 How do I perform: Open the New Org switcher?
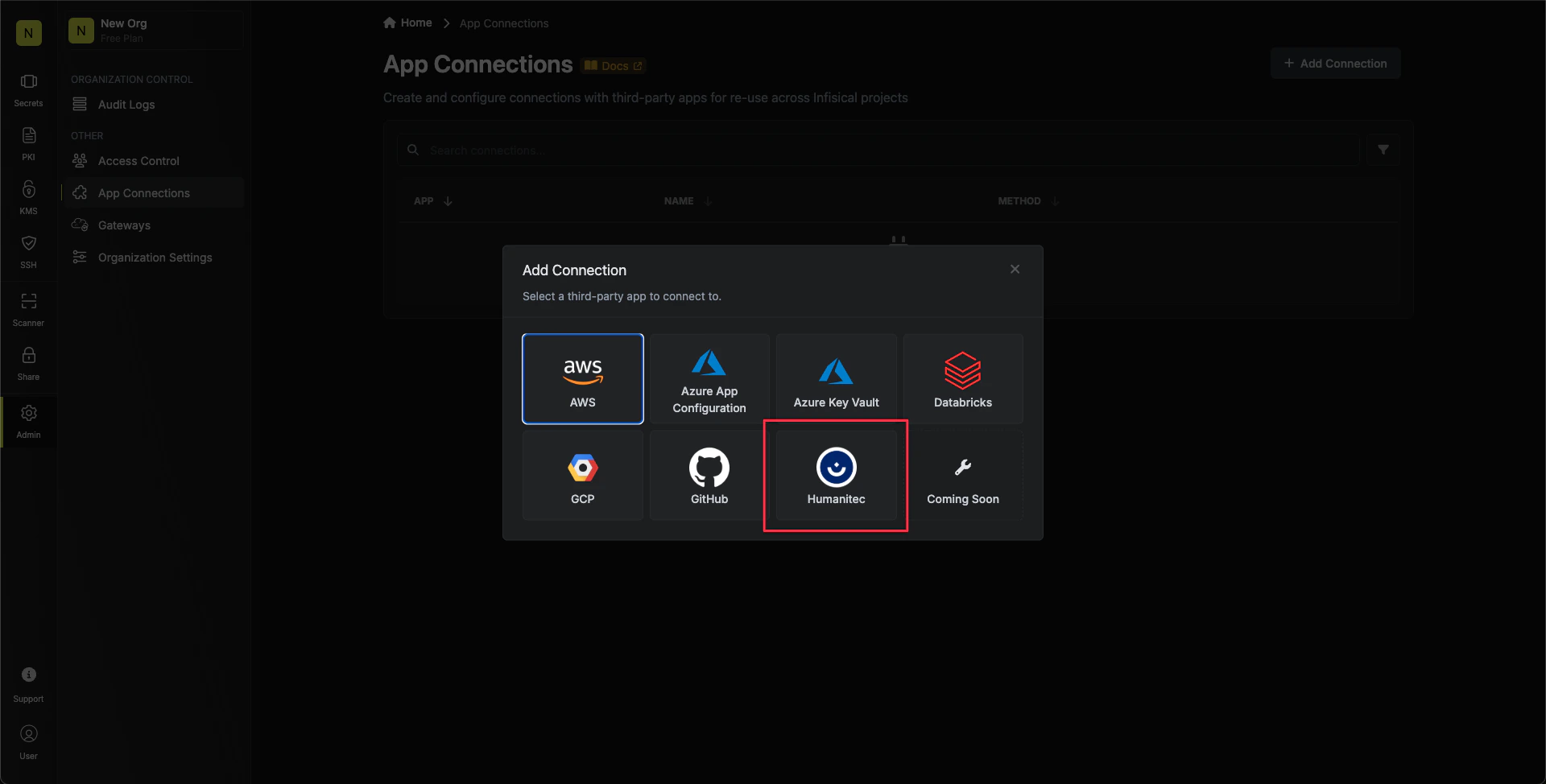(x=153, y=31)
